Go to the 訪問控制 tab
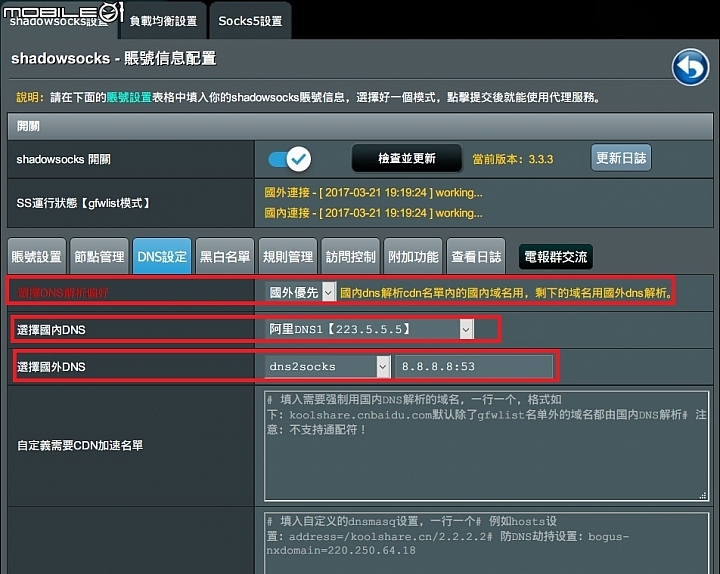The height and width of the screenshot is (574, 720). tap(351, 256)
